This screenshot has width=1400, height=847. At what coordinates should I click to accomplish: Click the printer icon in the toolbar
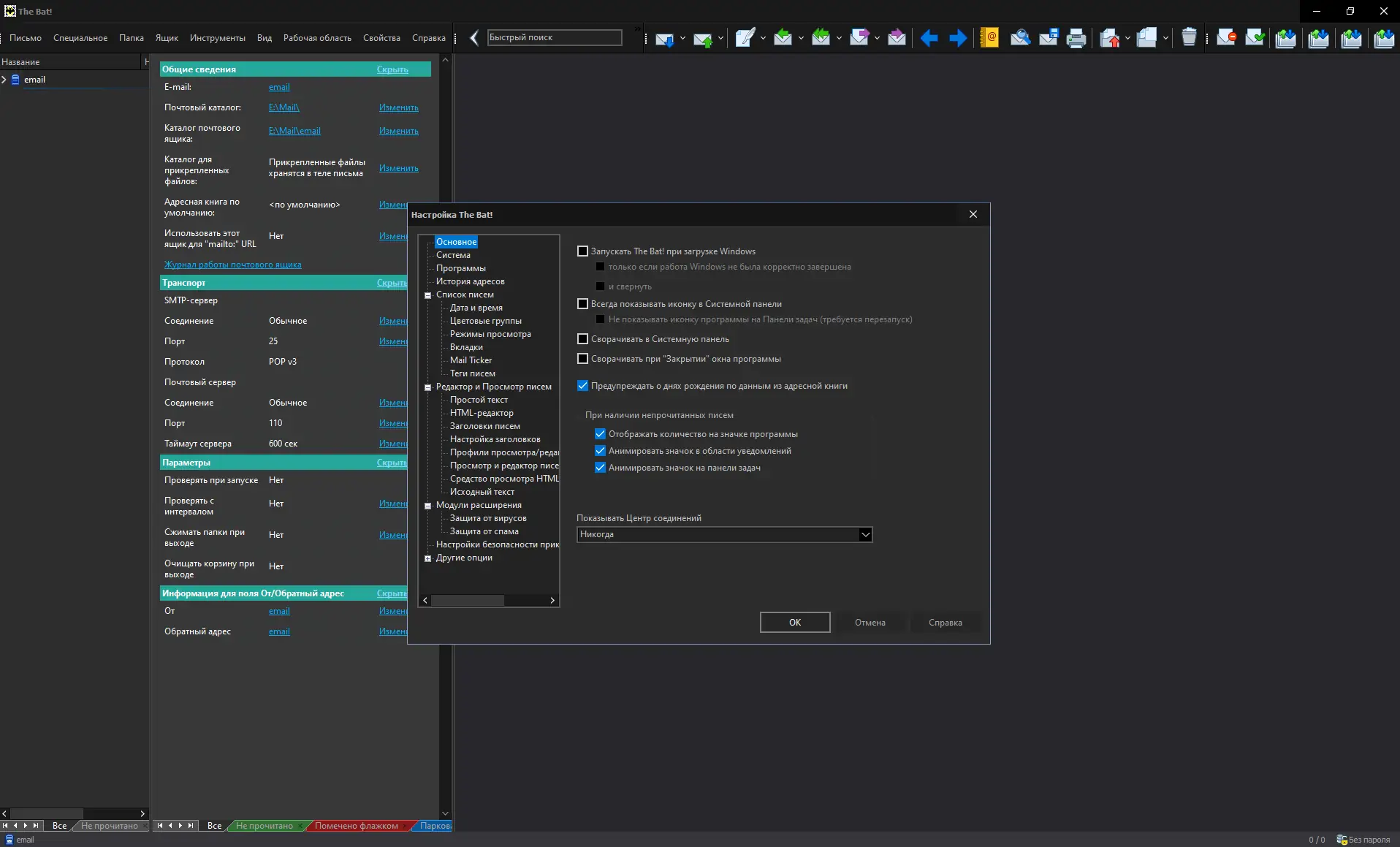[1076, 38]
